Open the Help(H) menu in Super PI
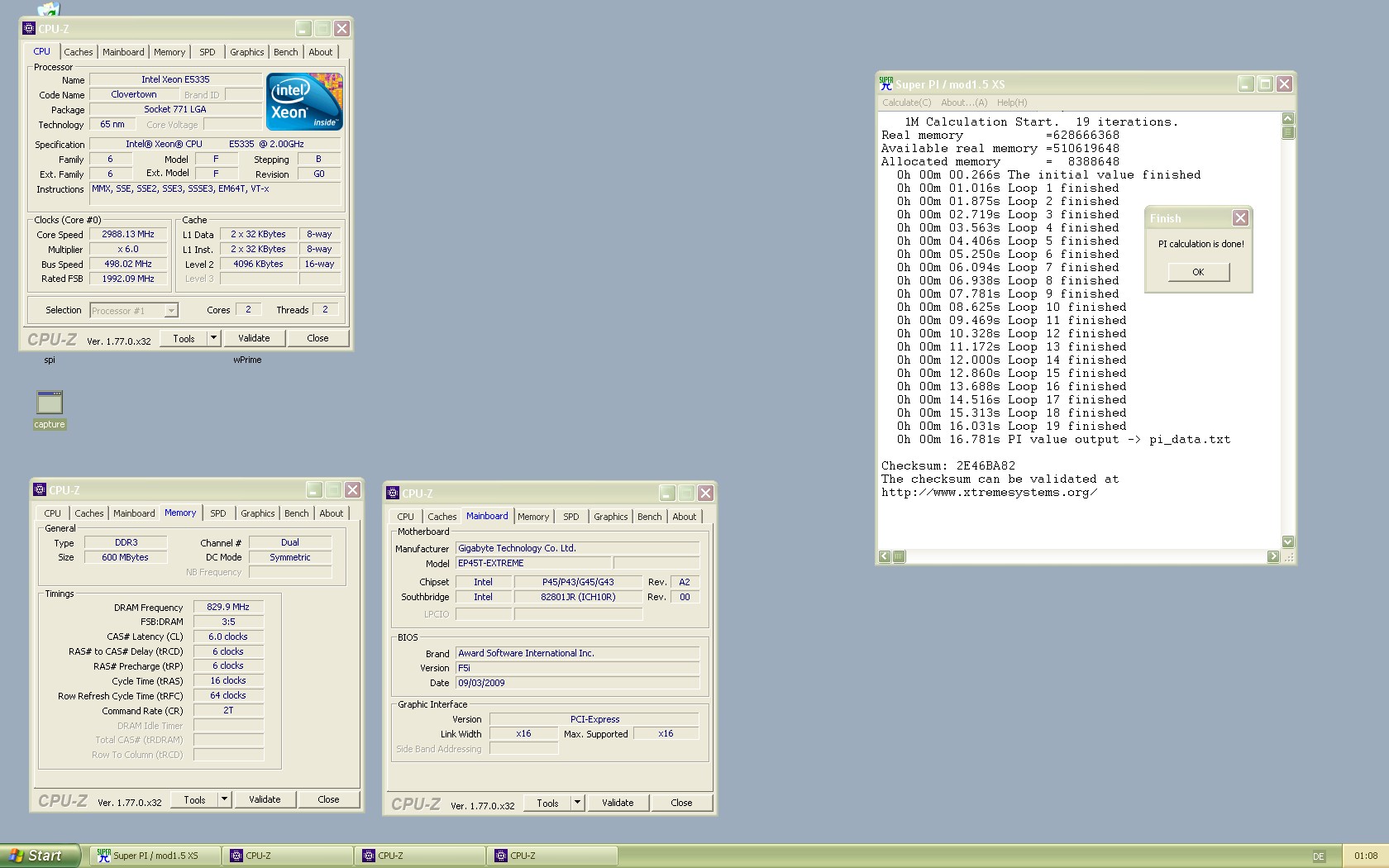 [1012, 103]
